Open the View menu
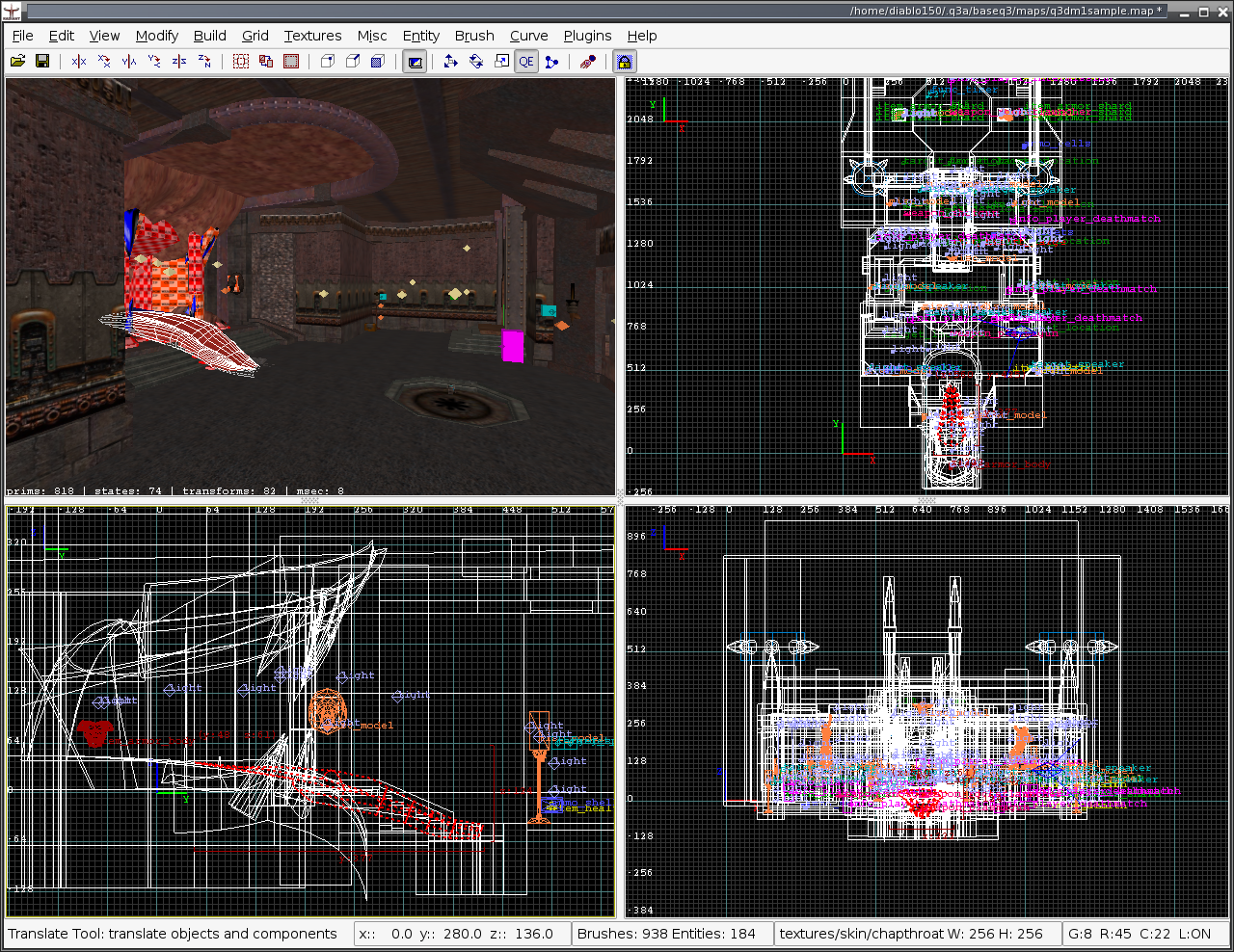 point(104,36)
